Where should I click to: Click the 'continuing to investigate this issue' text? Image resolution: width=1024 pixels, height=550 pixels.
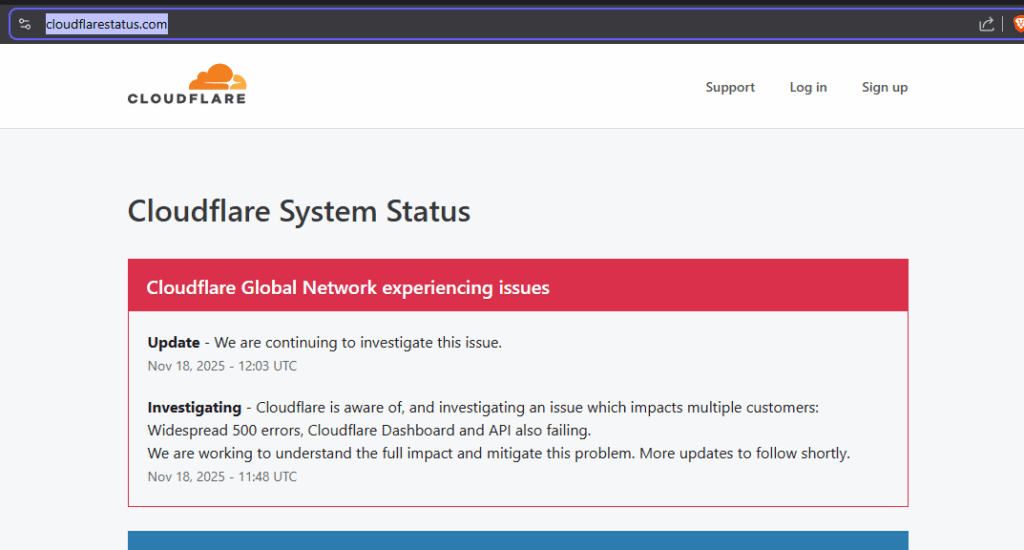(380, 342)
